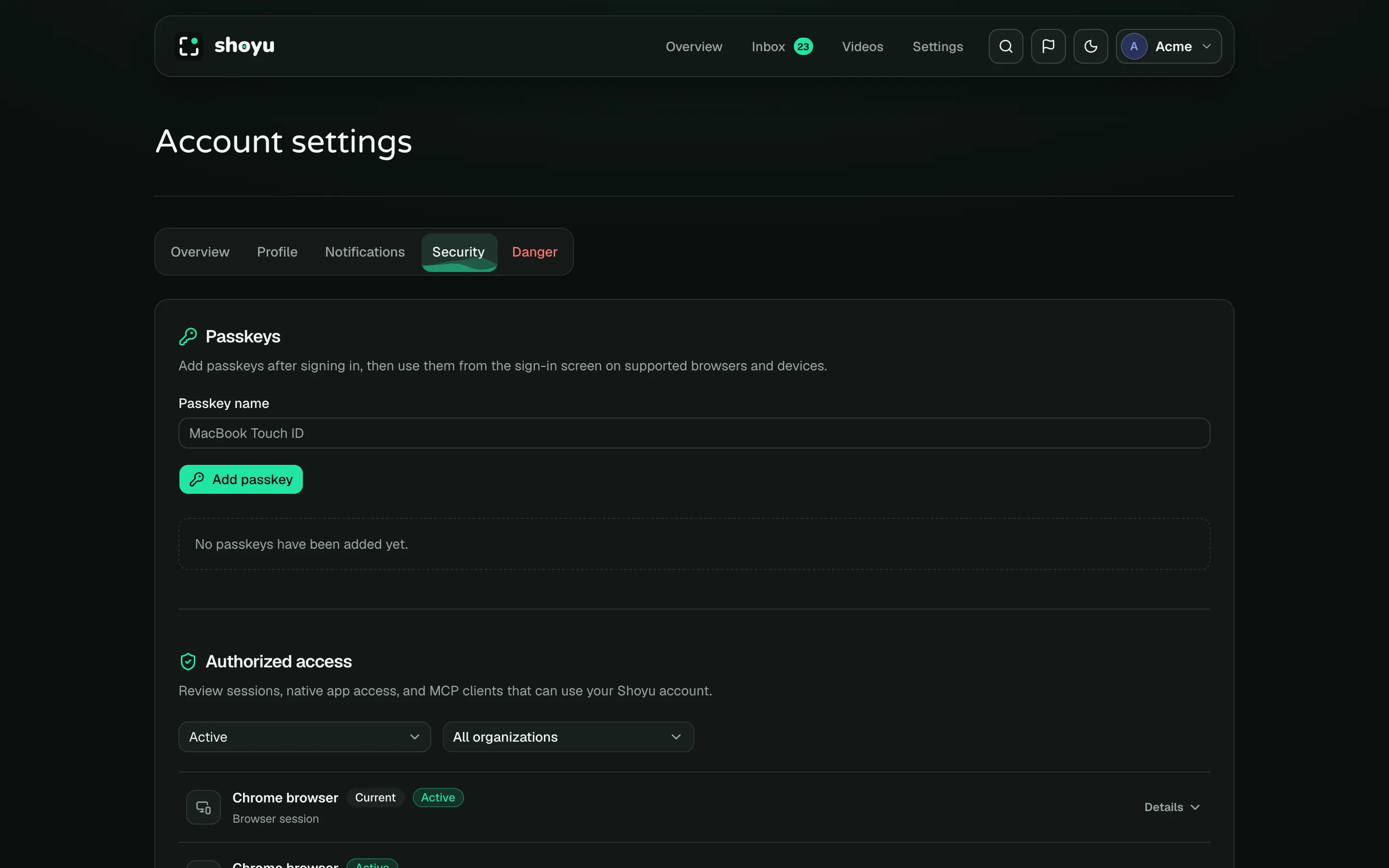Toggle dark mode moon icon
This screenshot has height=868, width=1389.
pos(1090,46)
